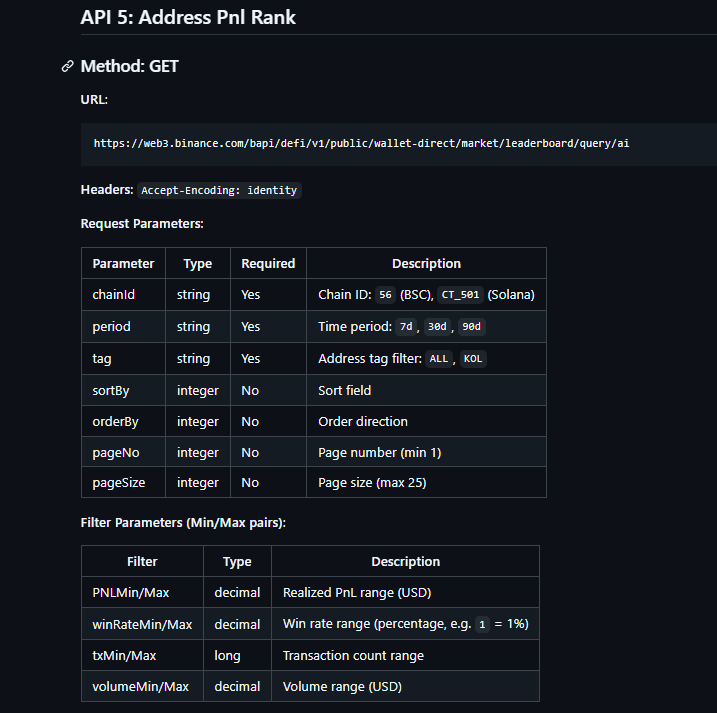The height and width of the screenshot is (713, 717).
Task: Click the string type cell in tag row
Action: 198,359
